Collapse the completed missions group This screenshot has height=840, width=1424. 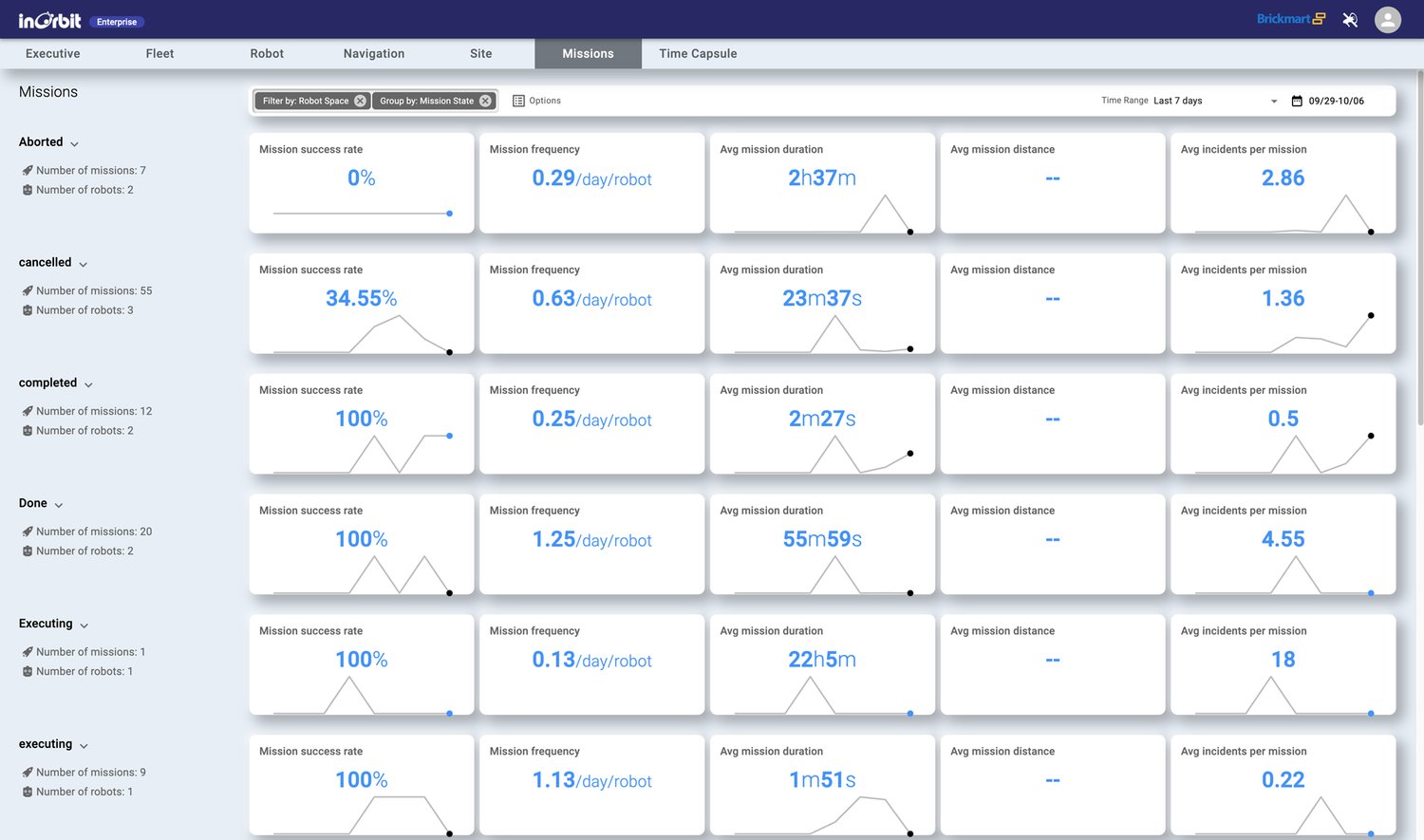click(88, 384)
